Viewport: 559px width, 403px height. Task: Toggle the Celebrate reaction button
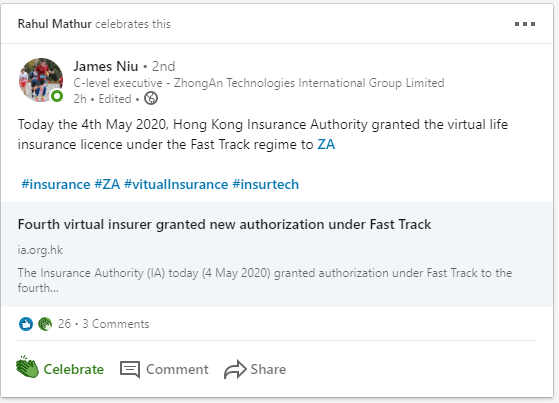(x=60, y=368)
